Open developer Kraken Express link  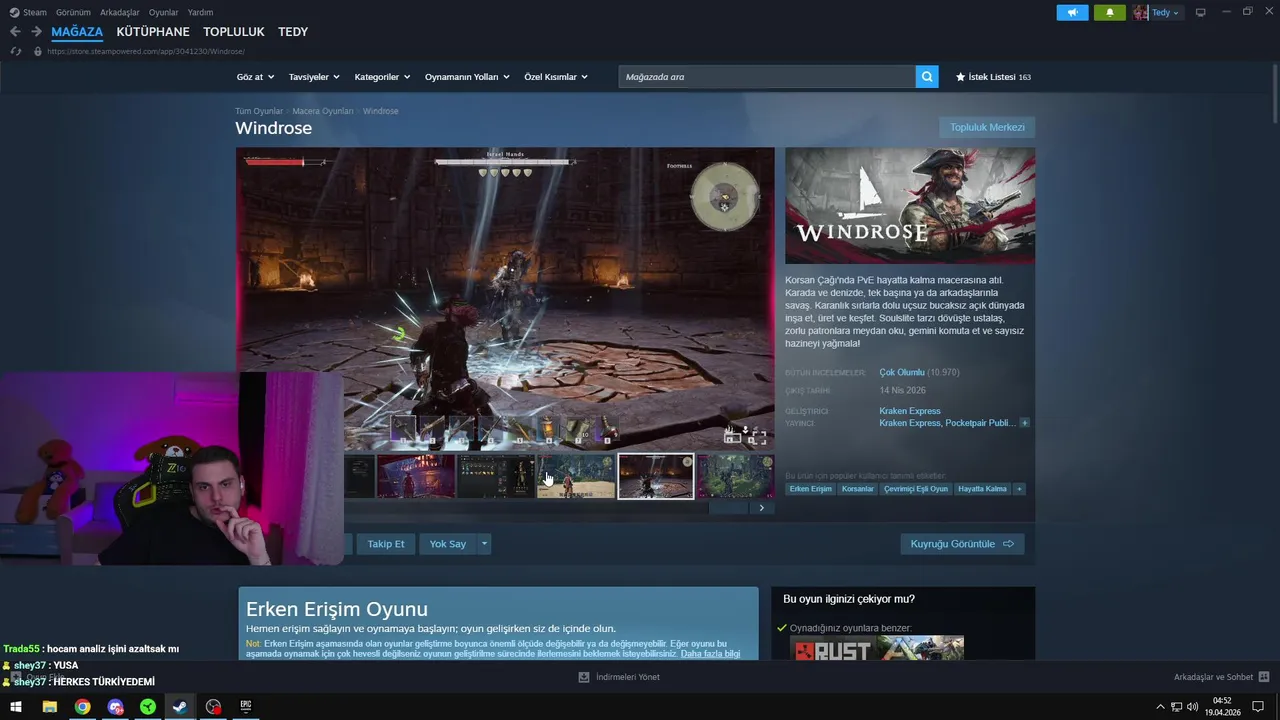click(x=910, y=411)
